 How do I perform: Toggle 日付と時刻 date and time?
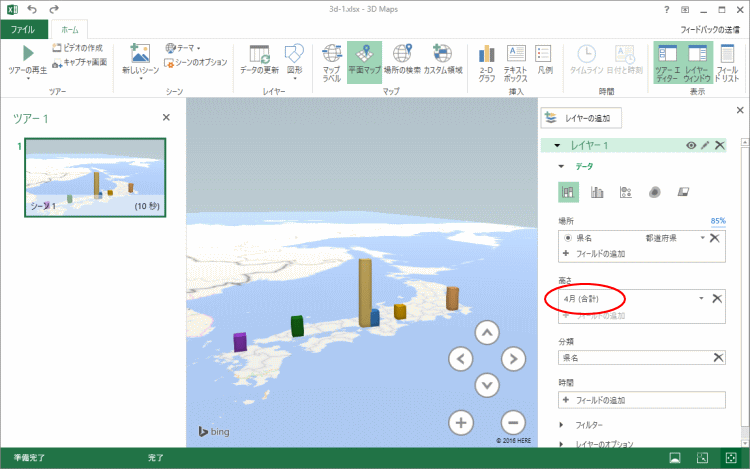[625, 60]
